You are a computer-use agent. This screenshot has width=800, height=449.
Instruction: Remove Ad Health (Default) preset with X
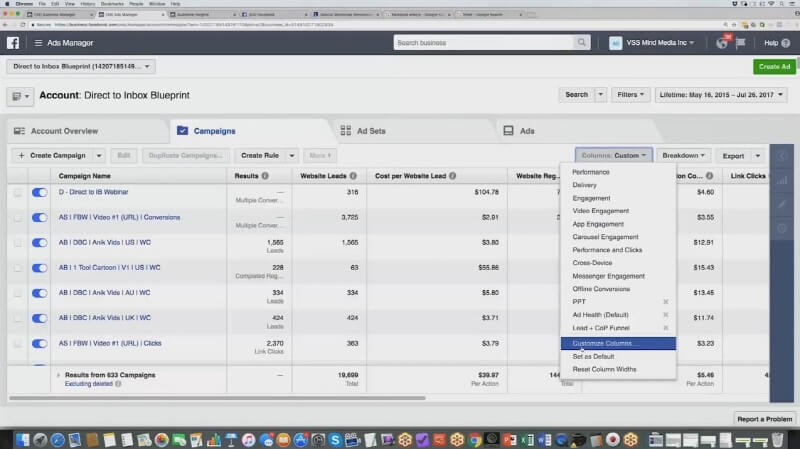[x=665, y=315]
